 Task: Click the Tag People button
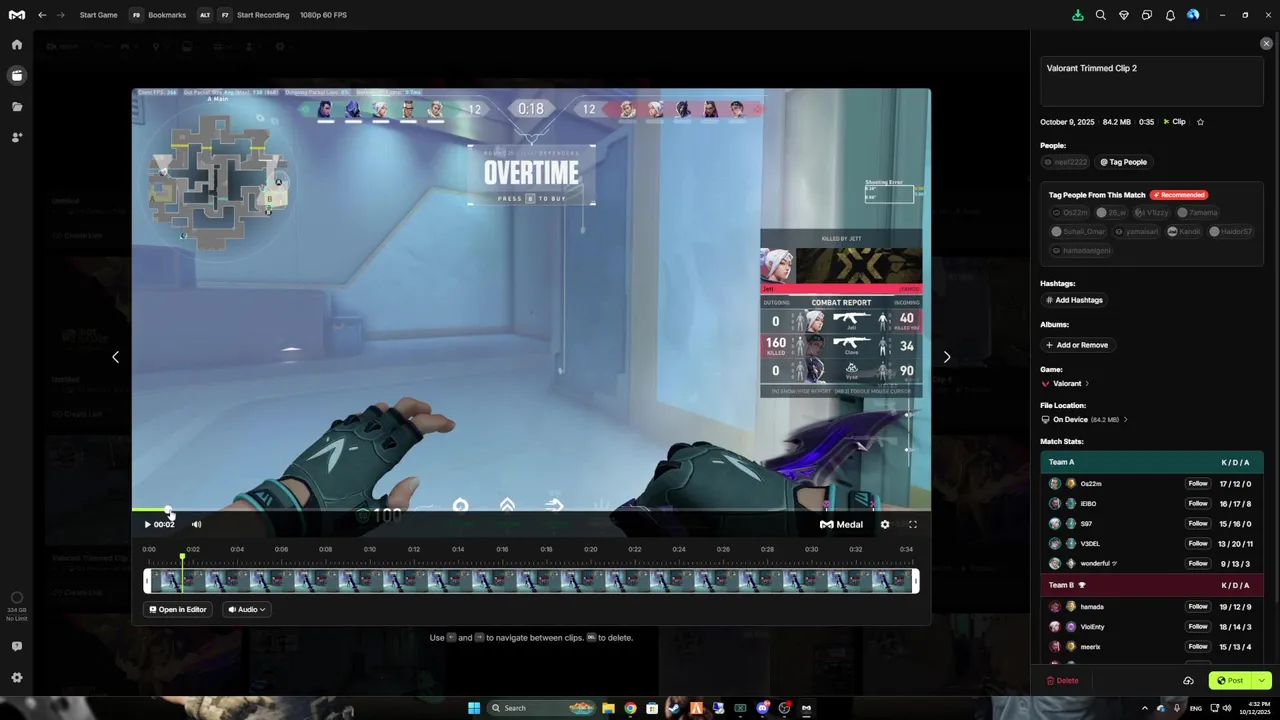(1123, 162)
